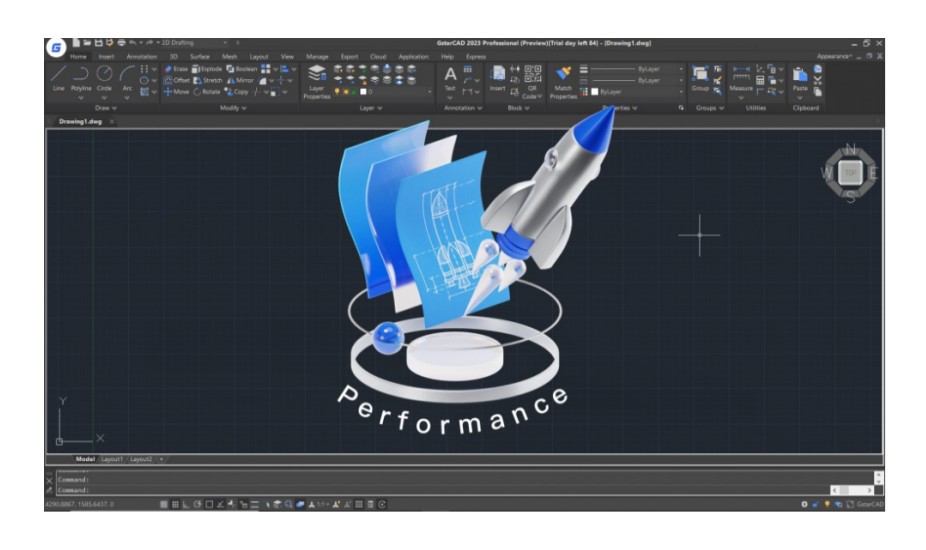The width and height of the screenshot is (926, 550).
Task: Click the Explode tool
Action: 207,69
